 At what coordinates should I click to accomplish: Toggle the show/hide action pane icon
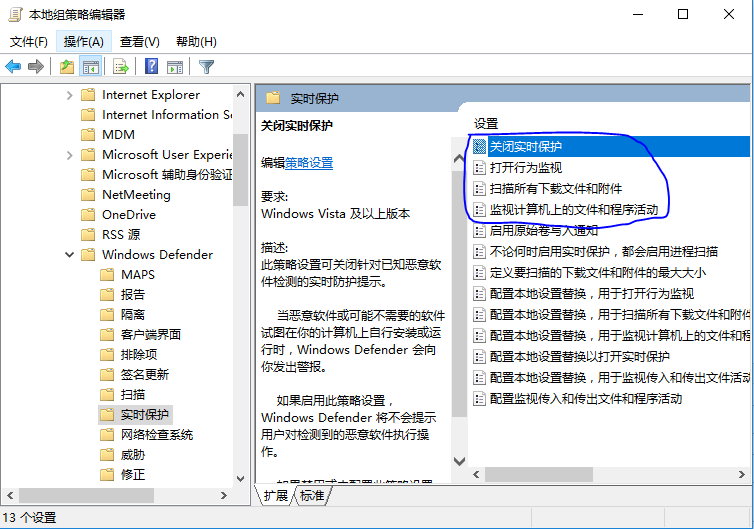coord(175,67)
